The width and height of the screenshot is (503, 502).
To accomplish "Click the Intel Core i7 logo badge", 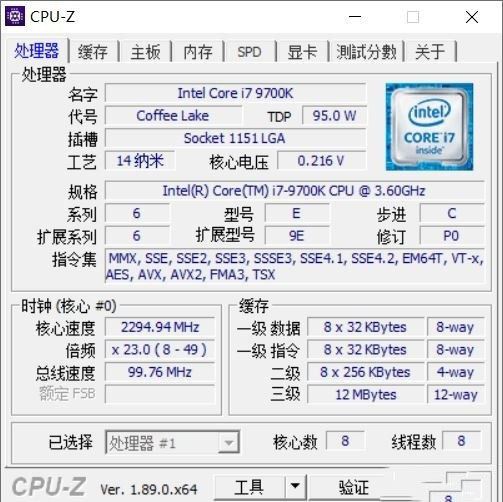I will 429,127.
